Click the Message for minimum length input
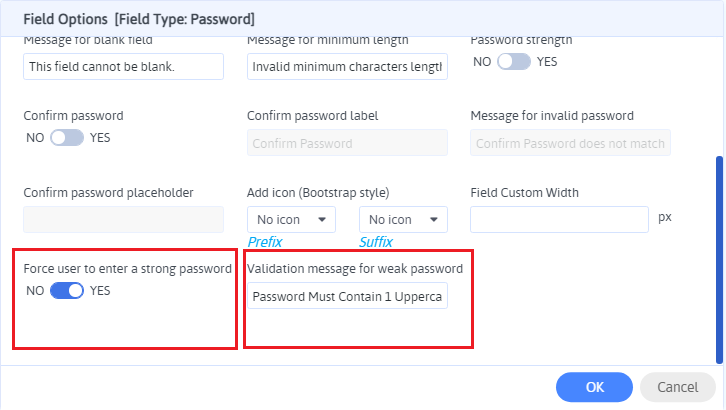Viewport: 726px width, 410px height. pyautogui.click(x=347, y=66)
